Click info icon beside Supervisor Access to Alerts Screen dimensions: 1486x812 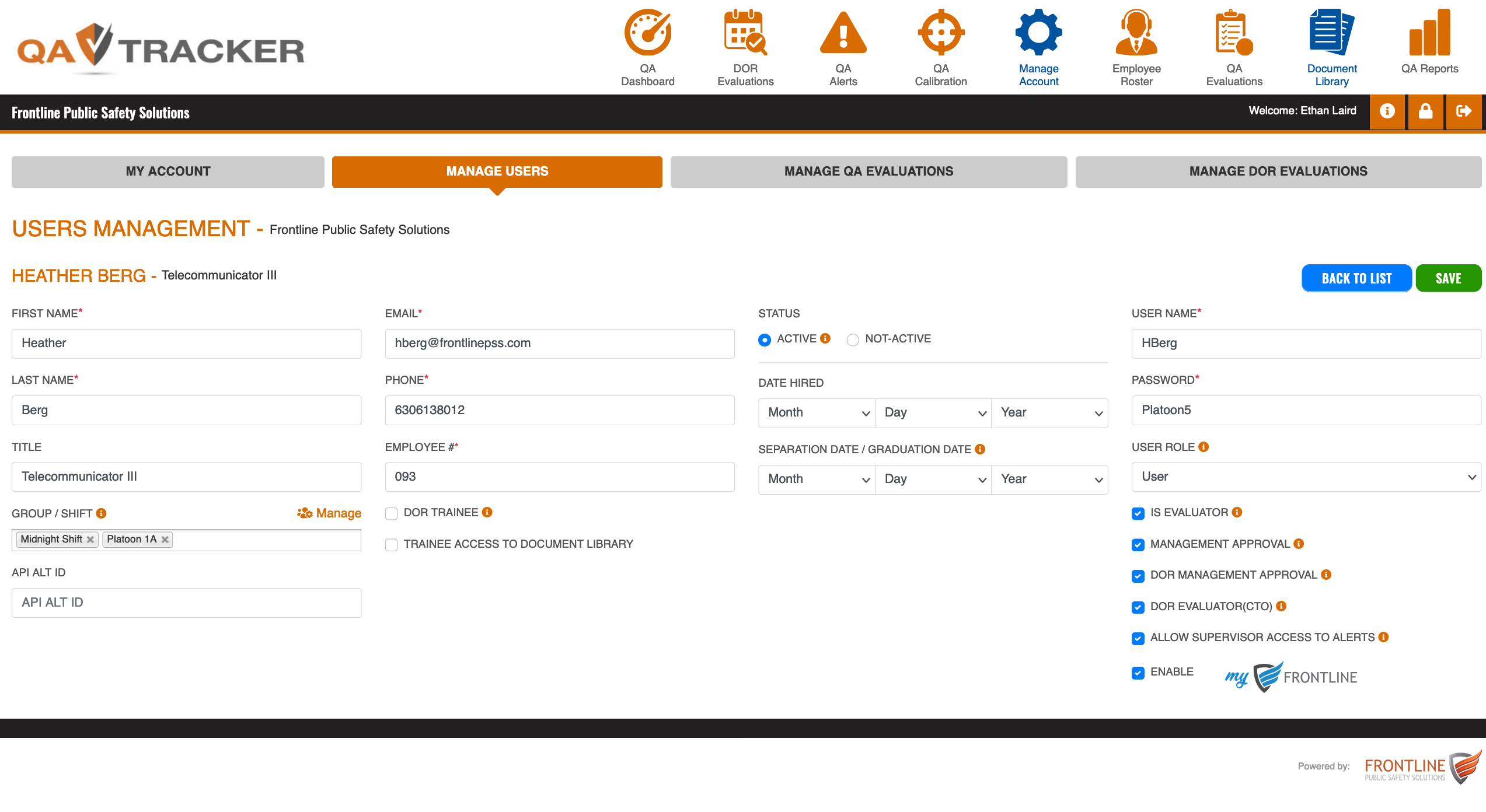point(1383,637)
